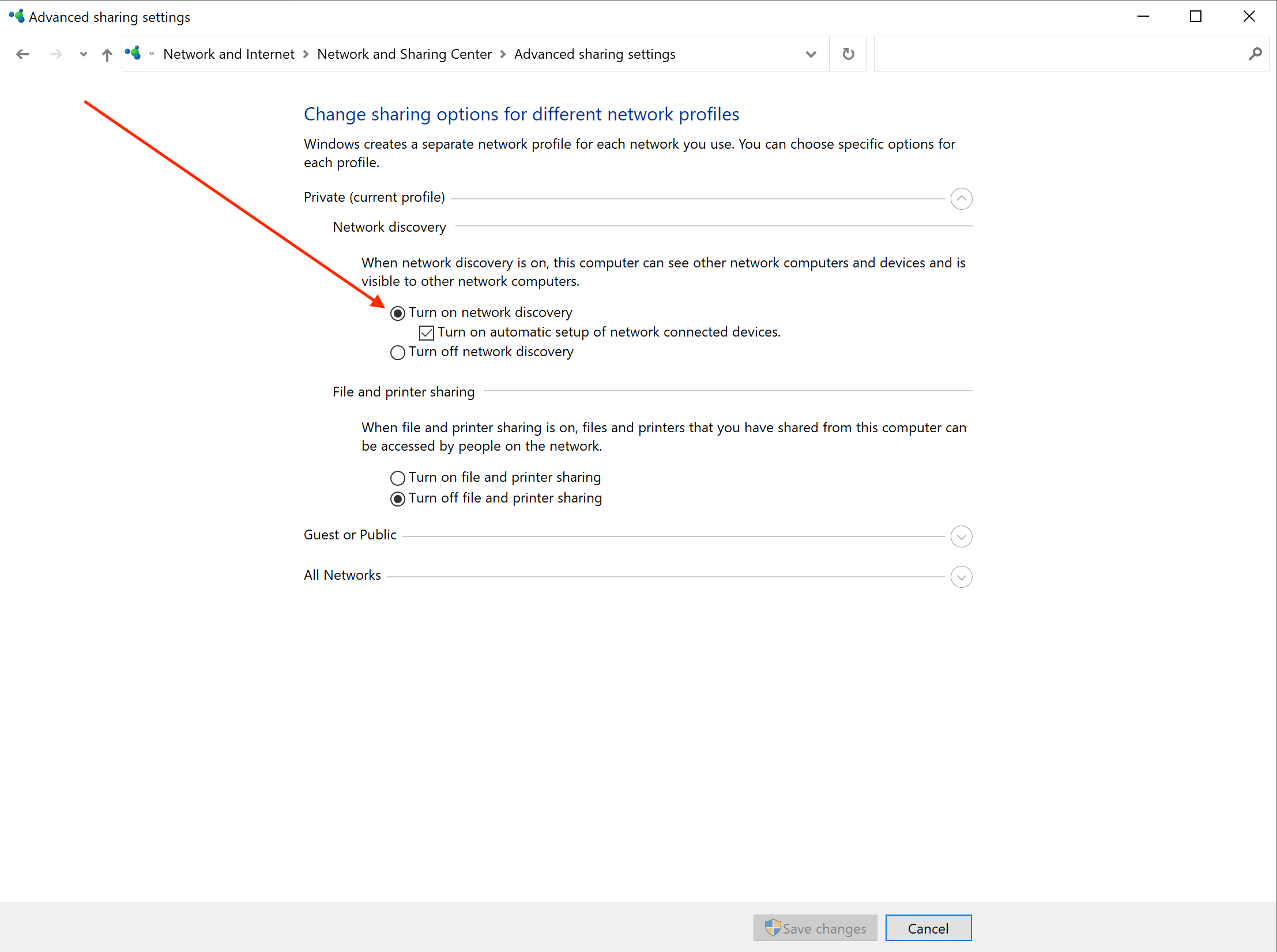Click the breadcrumb overflow double-chevron
The image size is (1277, 952).
click(152, 54)
